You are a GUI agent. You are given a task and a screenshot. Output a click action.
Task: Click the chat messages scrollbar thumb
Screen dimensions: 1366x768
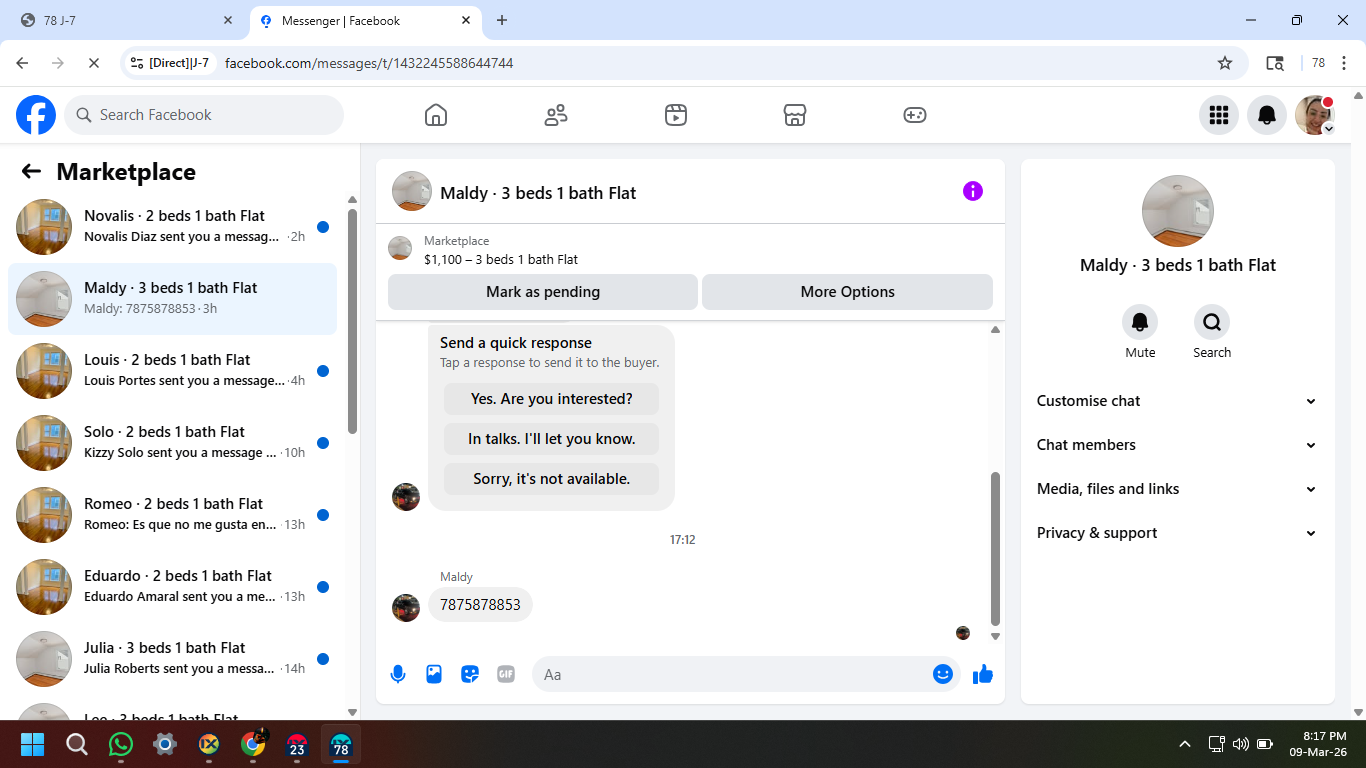coord(995,548)
